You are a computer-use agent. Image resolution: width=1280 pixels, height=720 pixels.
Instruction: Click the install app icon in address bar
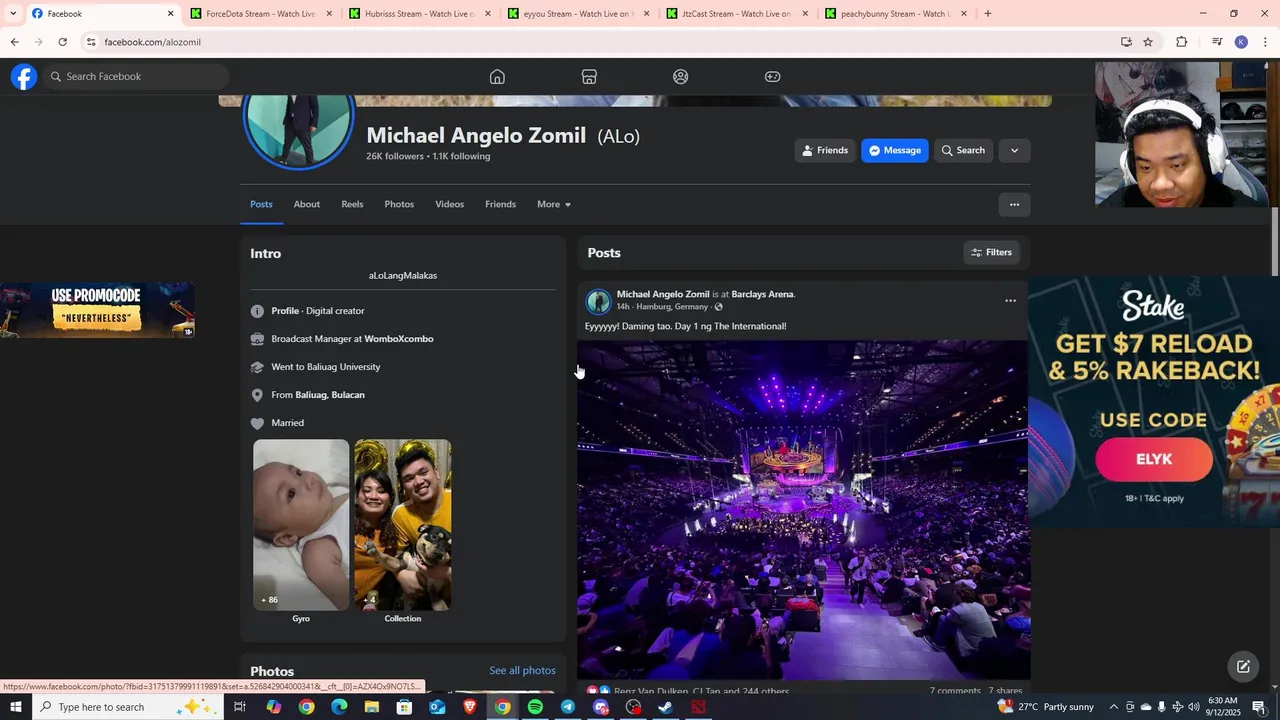(1126, 42)
